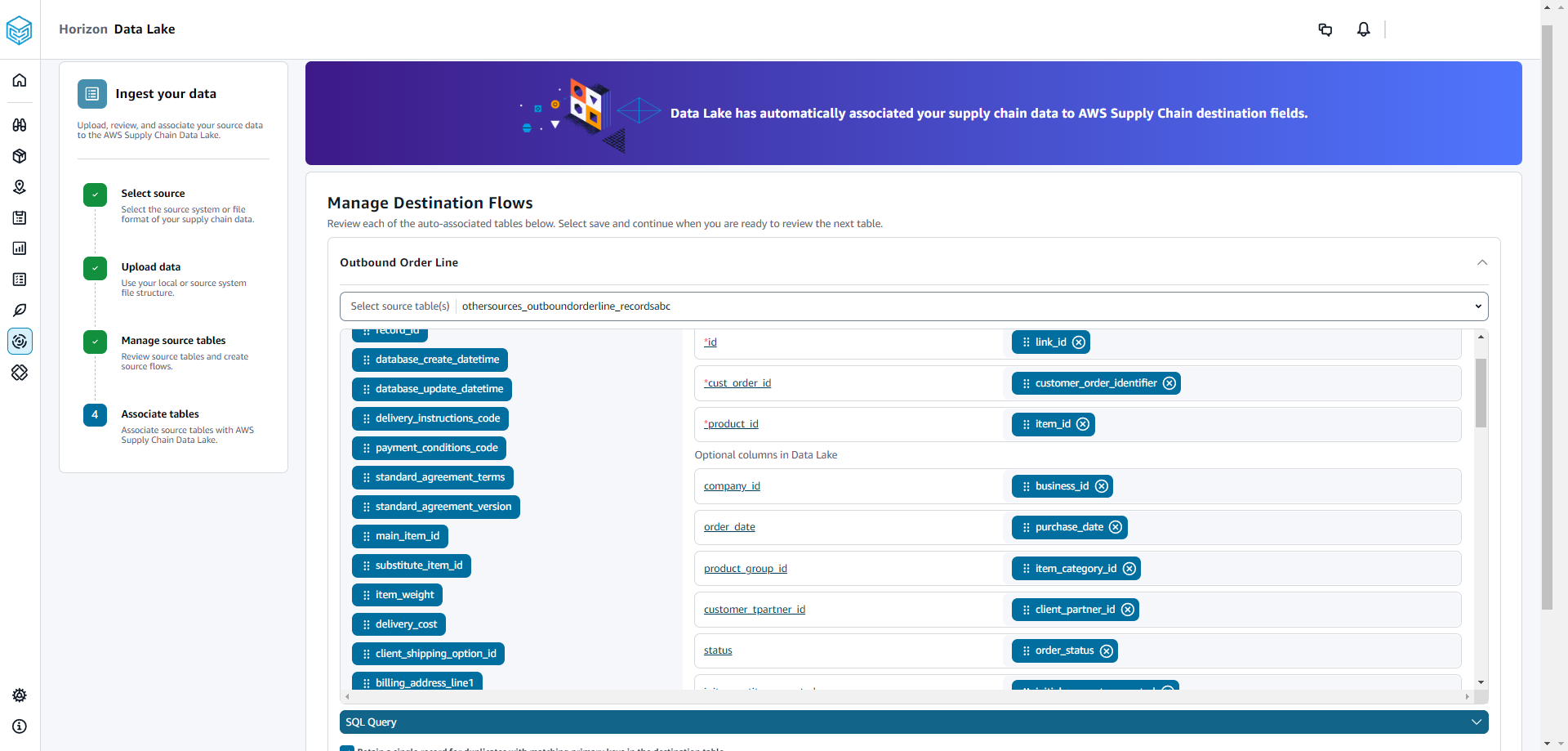The width and height of the screenshot is (1568, 751).
Task: Click the Associate tables step
Action: pyautogui.click(x=160, y=414)
